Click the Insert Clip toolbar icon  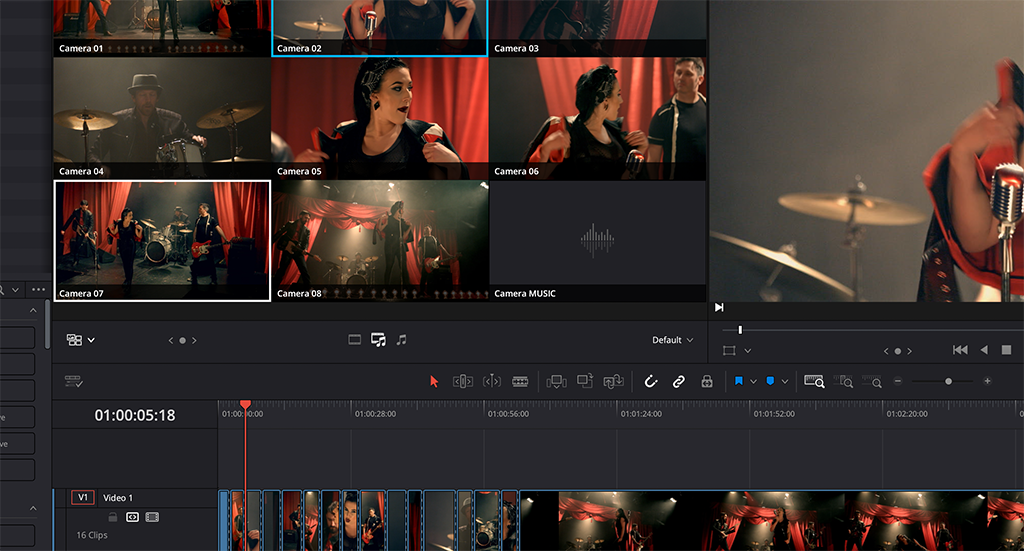tap(557, 381)
